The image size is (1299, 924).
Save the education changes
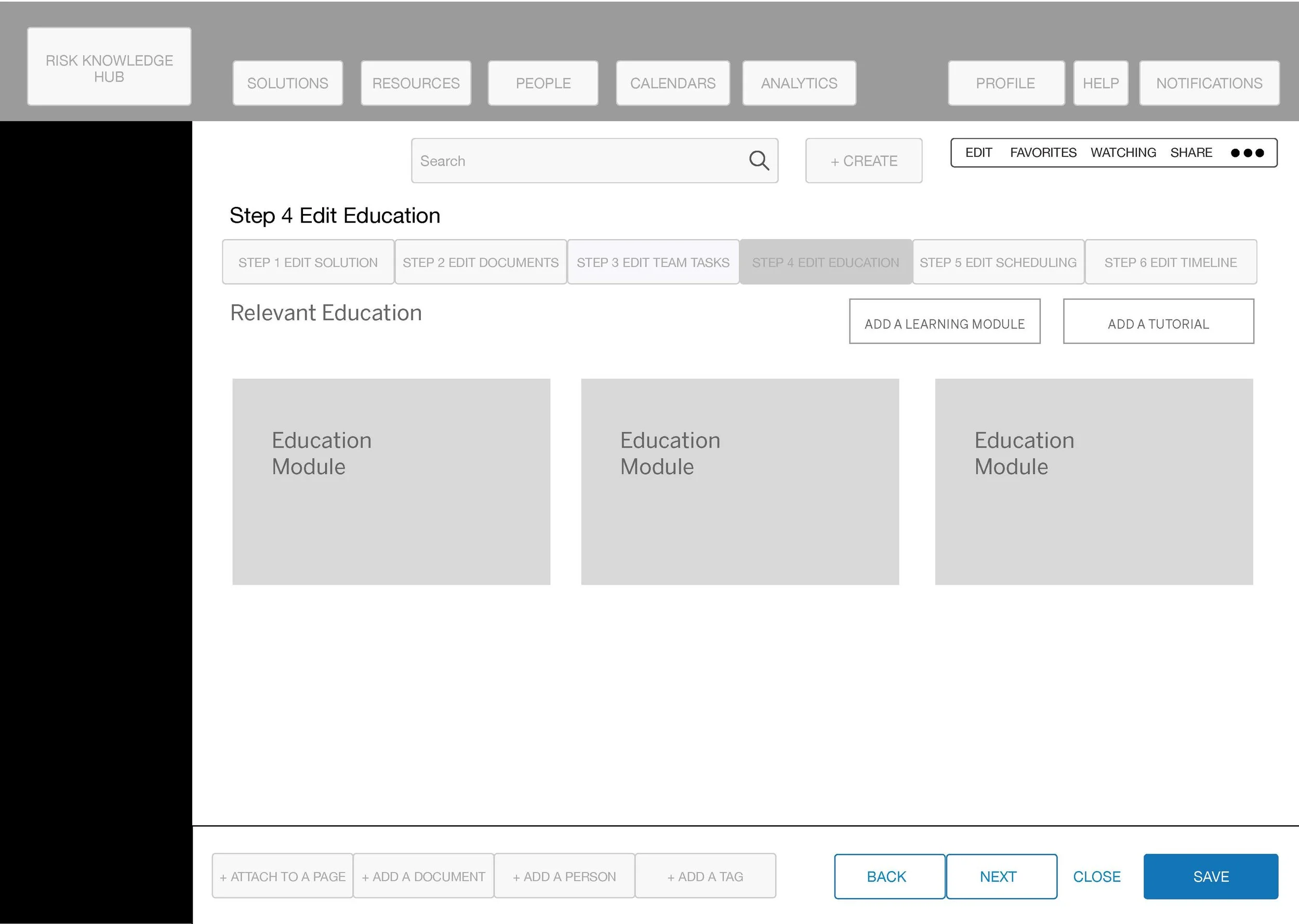click(1211, 877)
